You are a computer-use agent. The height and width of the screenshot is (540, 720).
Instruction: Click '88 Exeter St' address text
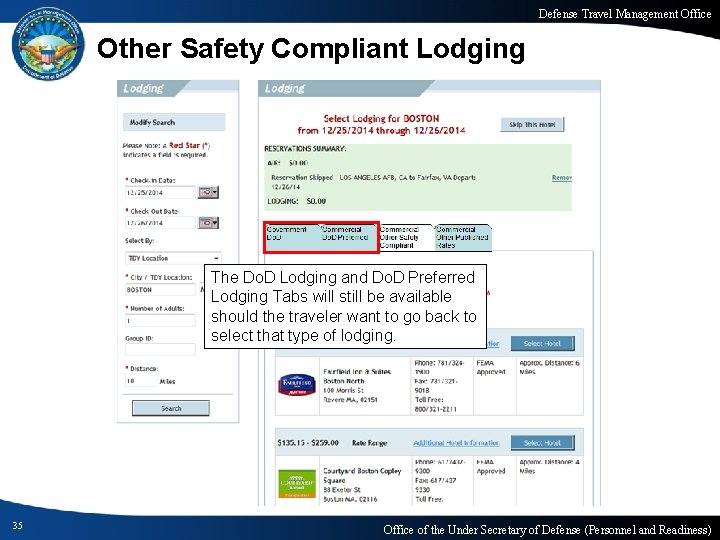[341, 490]
